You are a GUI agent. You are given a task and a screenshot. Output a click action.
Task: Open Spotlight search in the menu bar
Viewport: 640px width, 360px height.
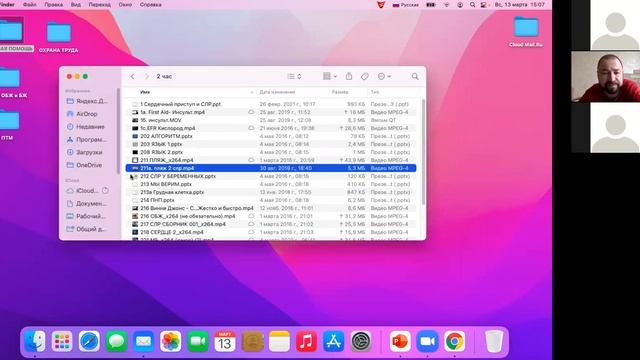pos(472,5)
